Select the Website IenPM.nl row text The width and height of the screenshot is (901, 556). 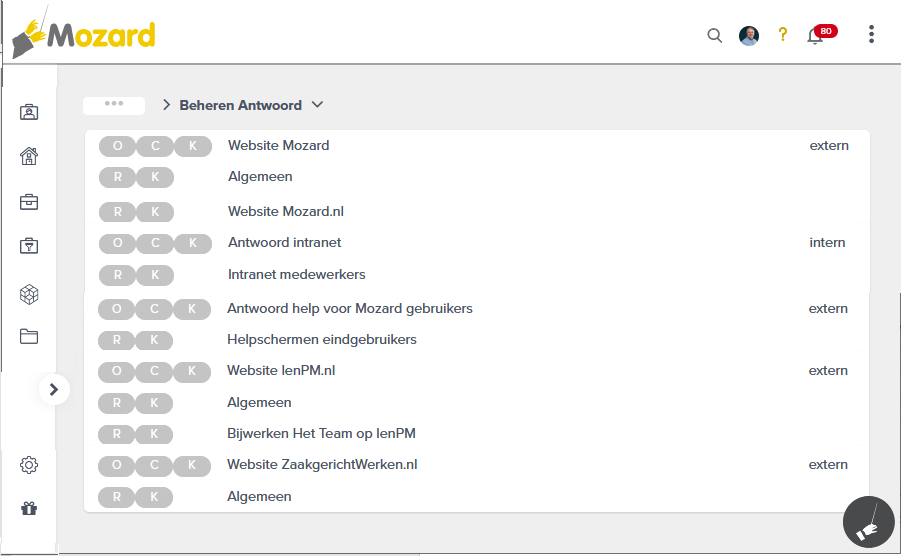[281, 370]
